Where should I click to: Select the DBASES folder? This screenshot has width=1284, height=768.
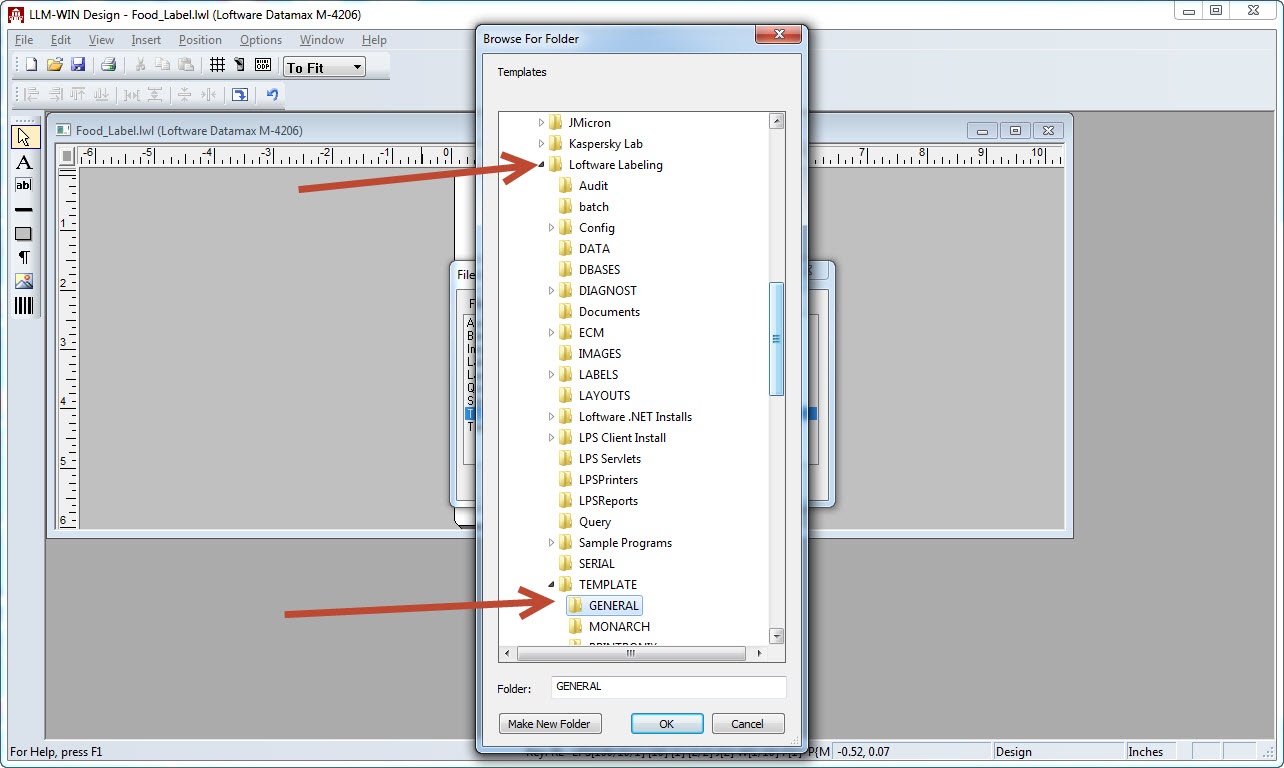pyautogui.click(x=599, y=270)
